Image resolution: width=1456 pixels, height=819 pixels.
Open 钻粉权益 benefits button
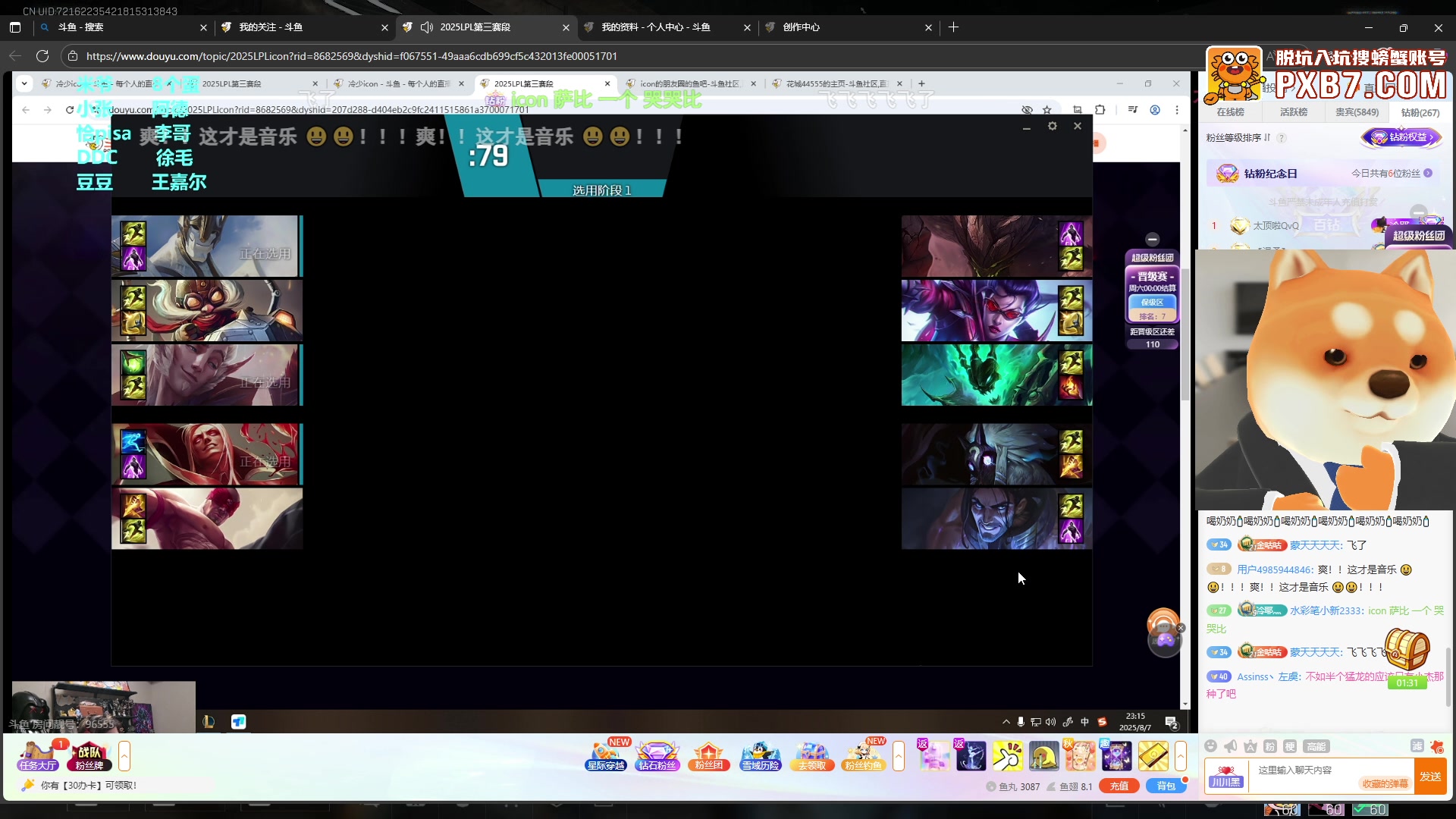pyautogui.click(x=1401, y=137)
